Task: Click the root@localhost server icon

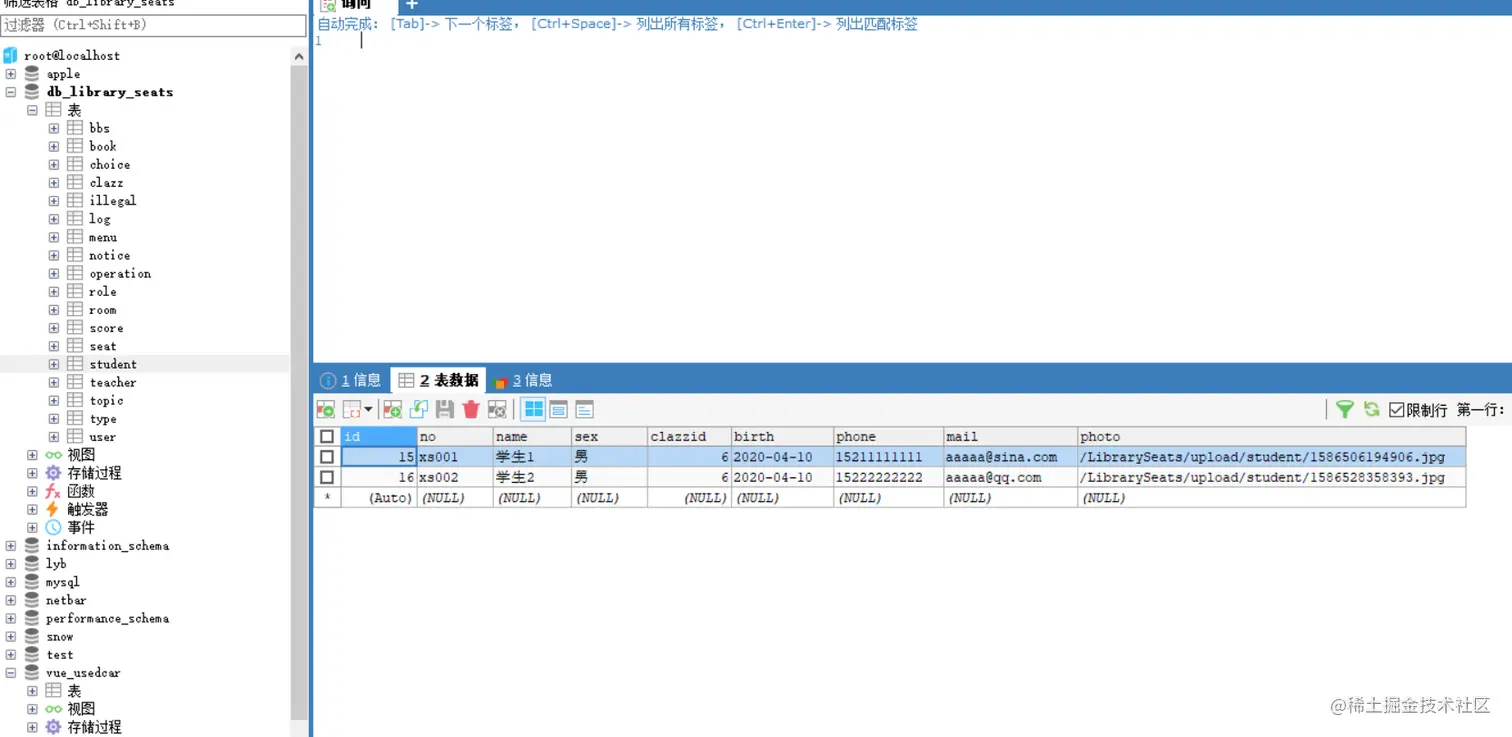Action: pyautogui.click(x=10, y=55)
